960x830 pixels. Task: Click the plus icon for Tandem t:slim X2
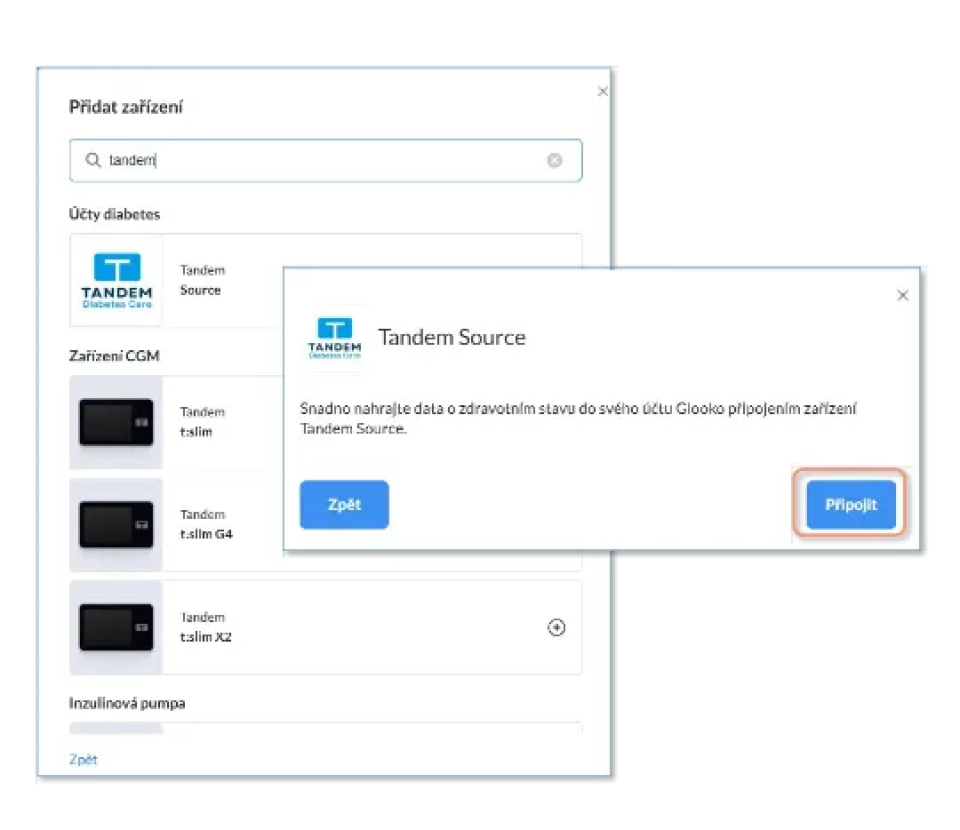click(x=557, y=627)
